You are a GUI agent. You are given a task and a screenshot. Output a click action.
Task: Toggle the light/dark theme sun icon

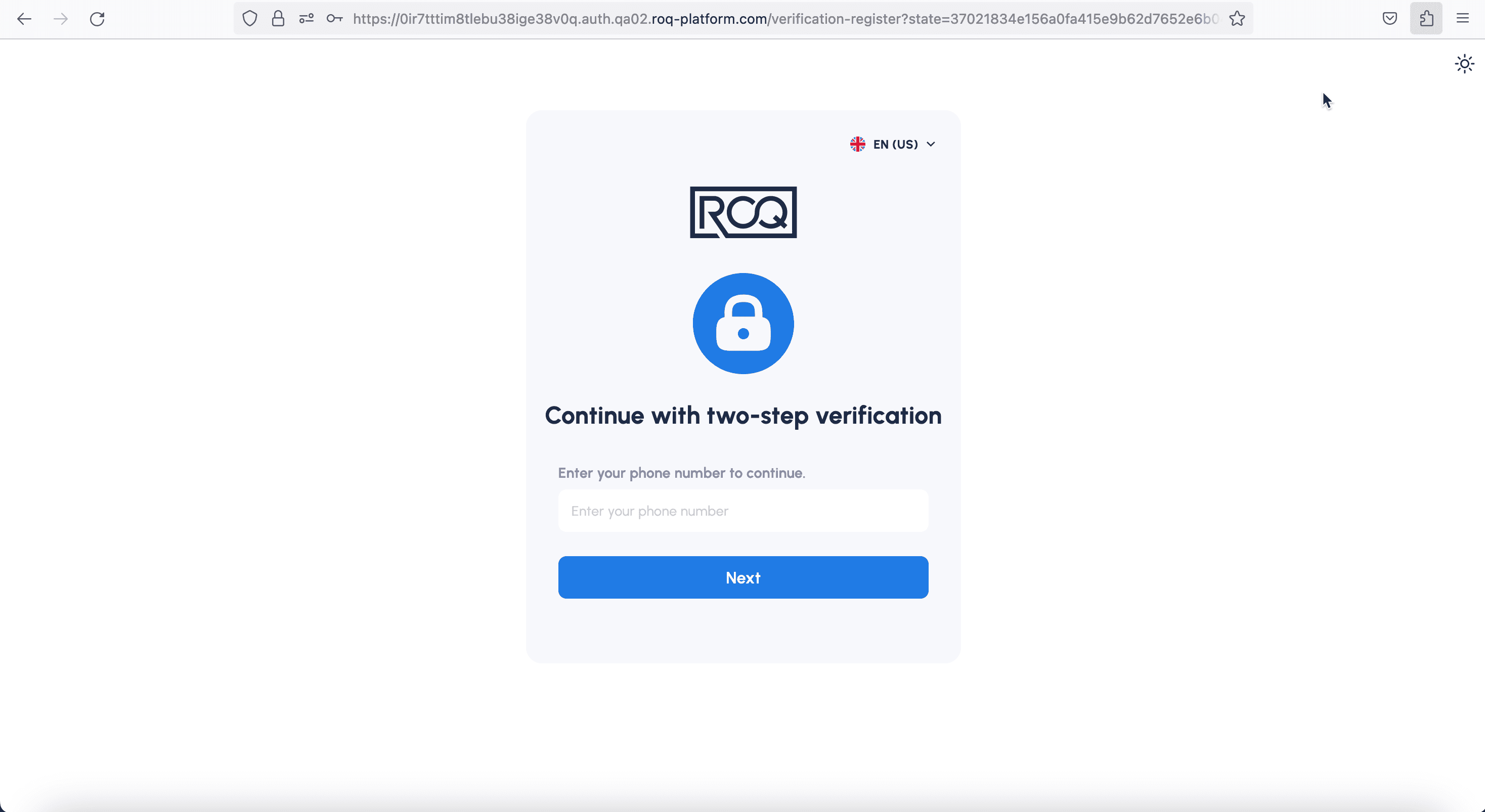click(x=1464, y=63)
